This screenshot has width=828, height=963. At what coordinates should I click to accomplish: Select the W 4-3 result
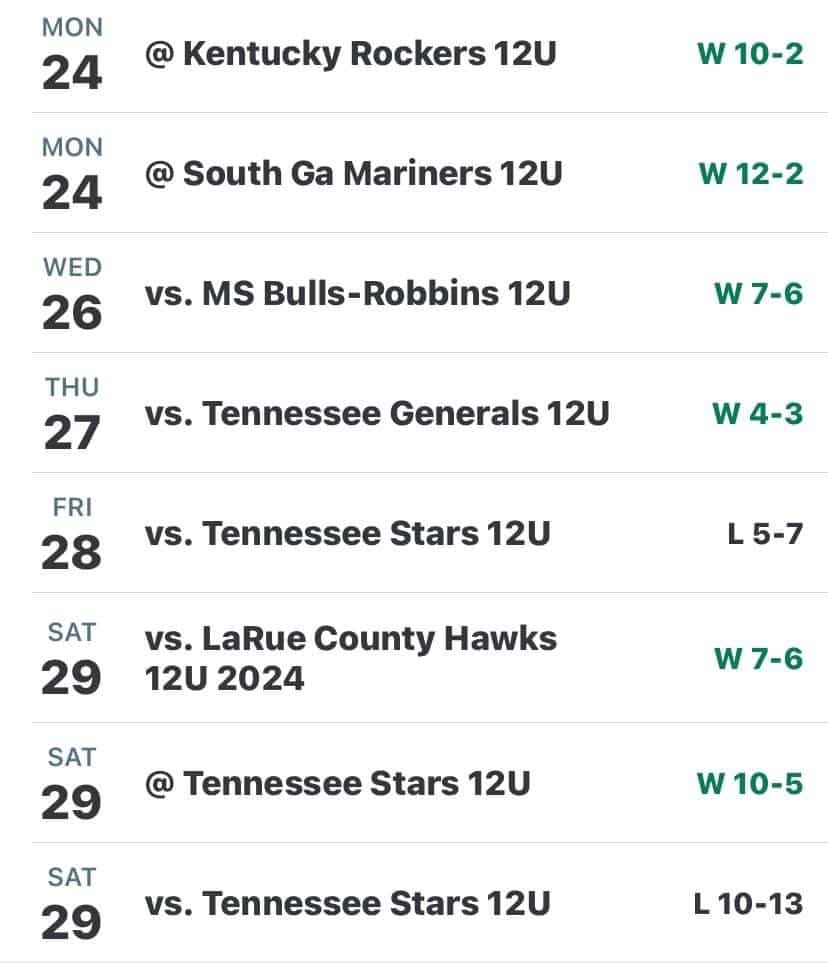(x=757, y=414)
